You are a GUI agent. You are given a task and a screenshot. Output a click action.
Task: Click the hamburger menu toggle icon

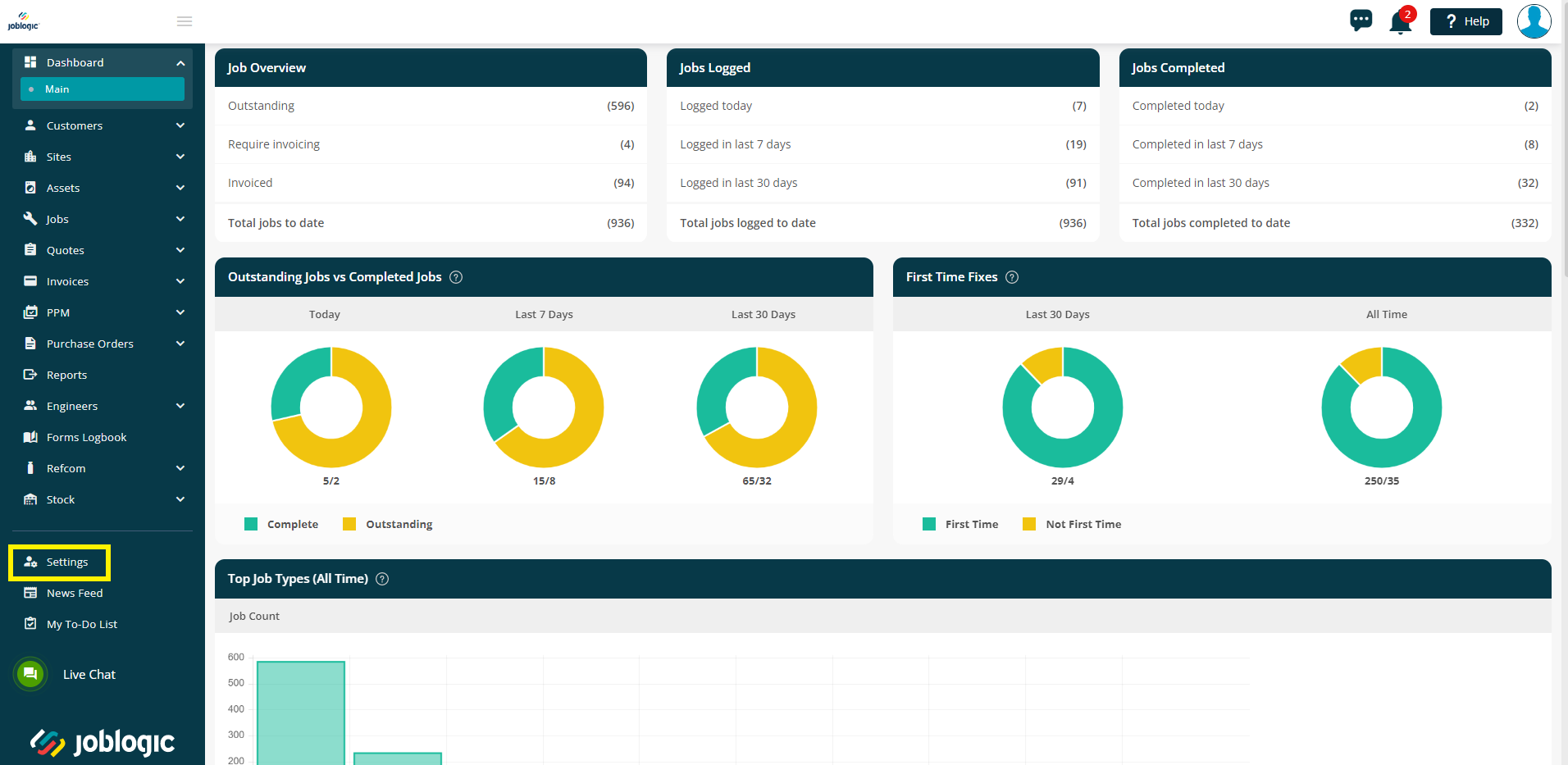(185, 21)
